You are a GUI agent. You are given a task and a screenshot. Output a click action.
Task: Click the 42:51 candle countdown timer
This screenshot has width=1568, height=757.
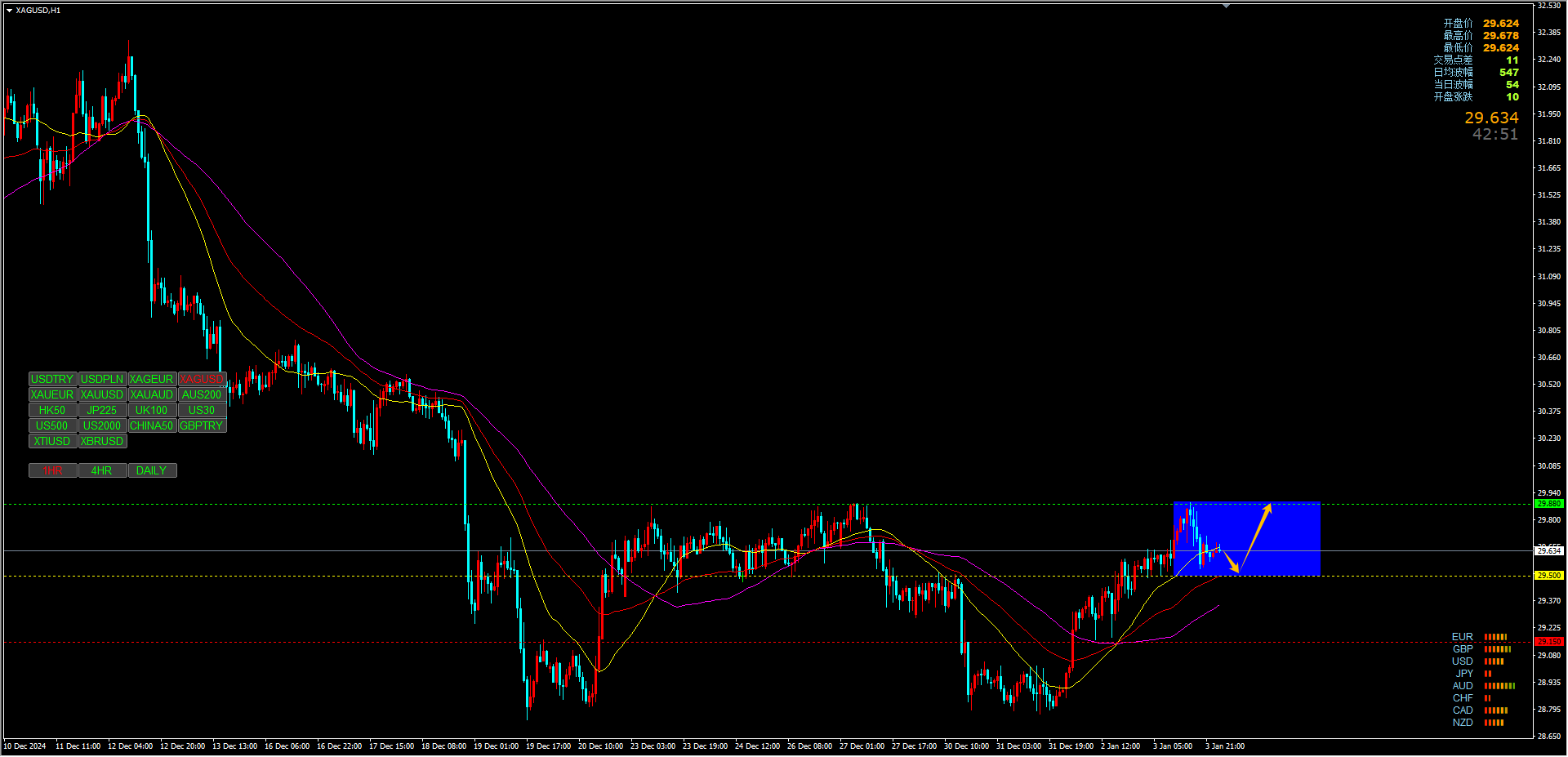[x=1495, y=135]
